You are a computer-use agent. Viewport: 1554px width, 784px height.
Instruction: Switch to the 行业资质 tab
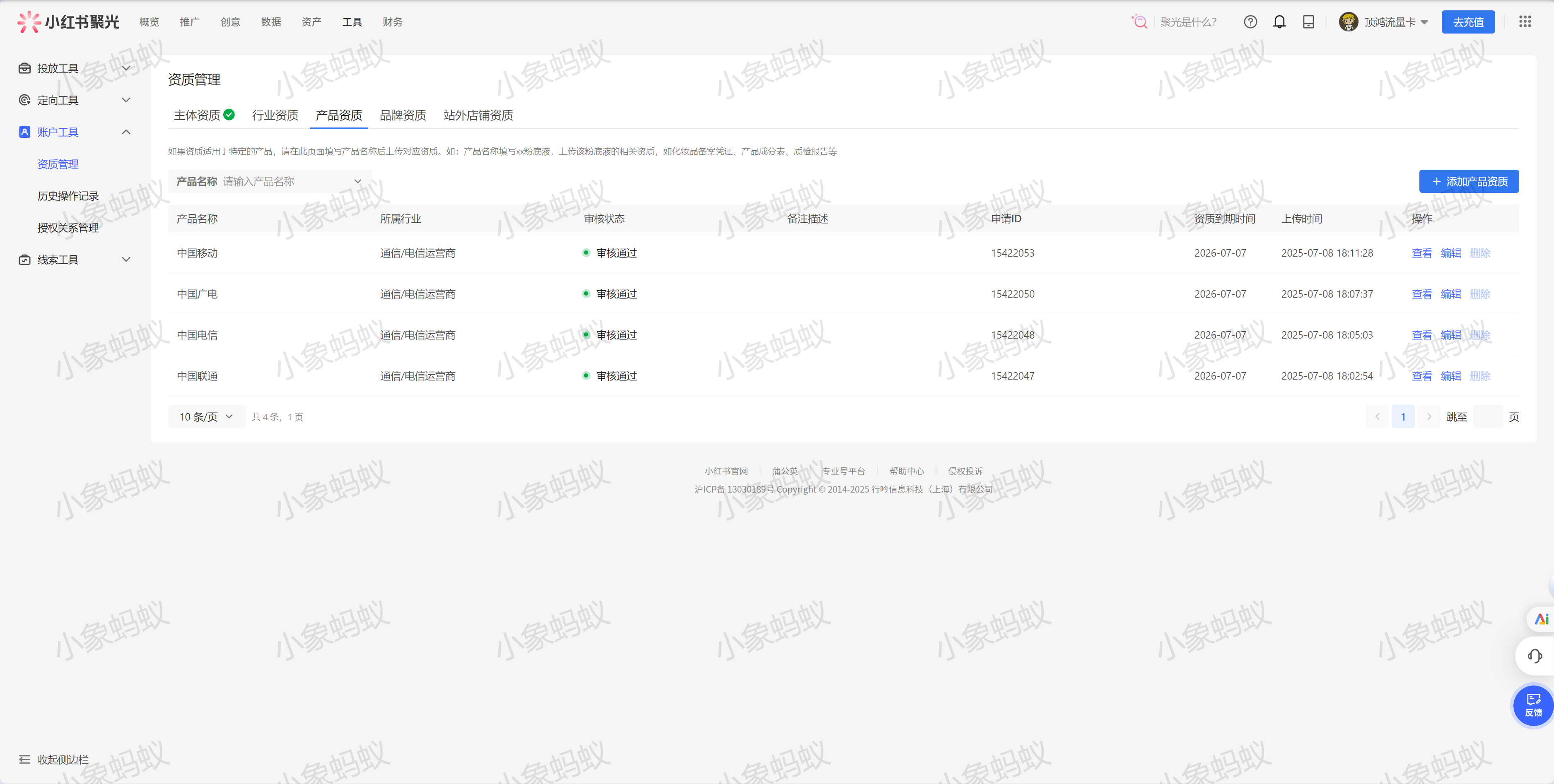coord(275,115)
